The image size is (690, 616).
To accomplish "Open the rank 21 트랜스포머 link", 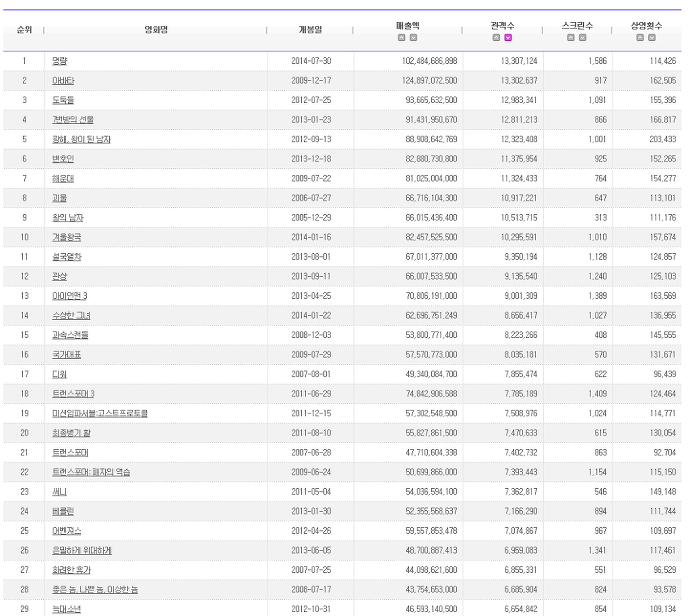I will point(70,453).
